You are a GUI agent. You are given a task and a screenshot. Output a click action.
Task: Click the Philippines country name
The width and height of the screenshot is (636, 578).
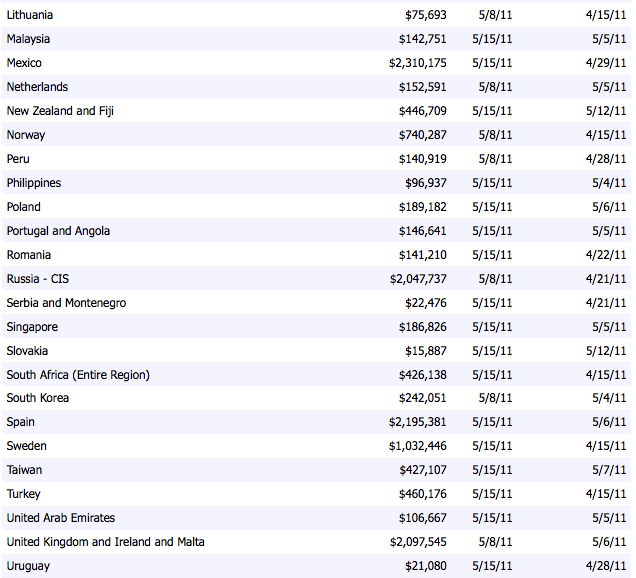(34, 183)
